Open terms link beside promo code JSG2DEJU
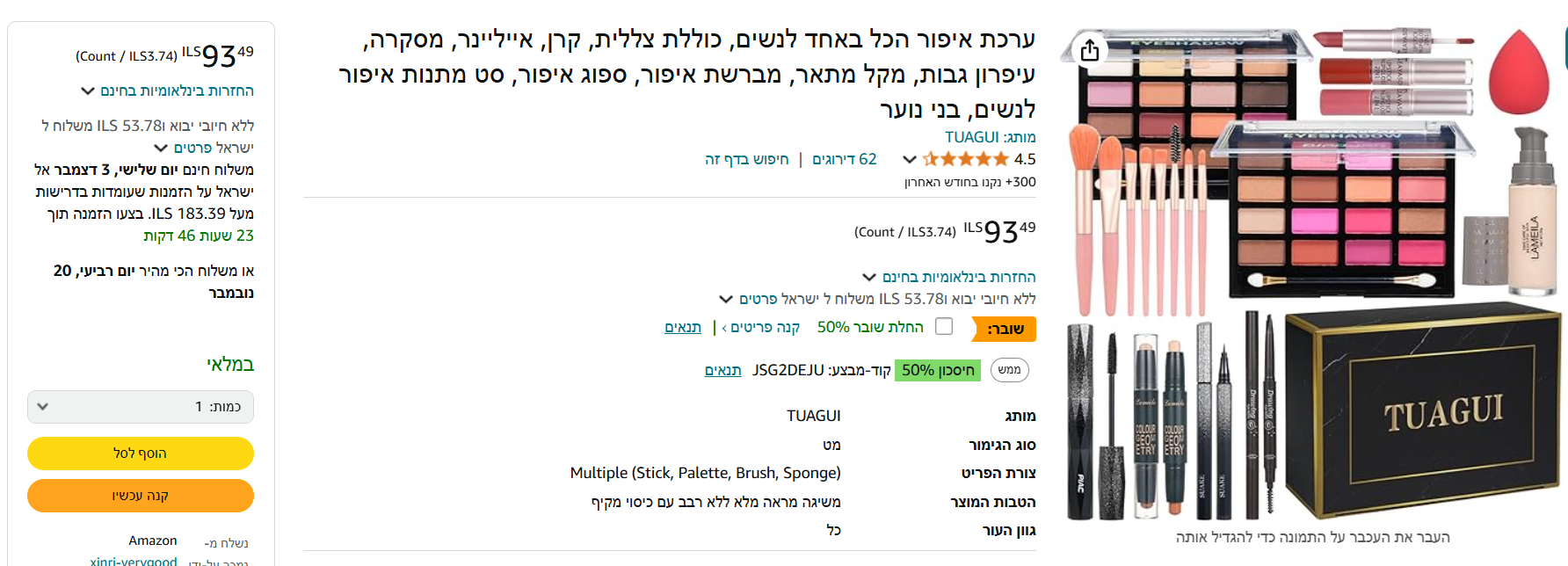This screenshot has width=1568, height=566. point(722,370)
